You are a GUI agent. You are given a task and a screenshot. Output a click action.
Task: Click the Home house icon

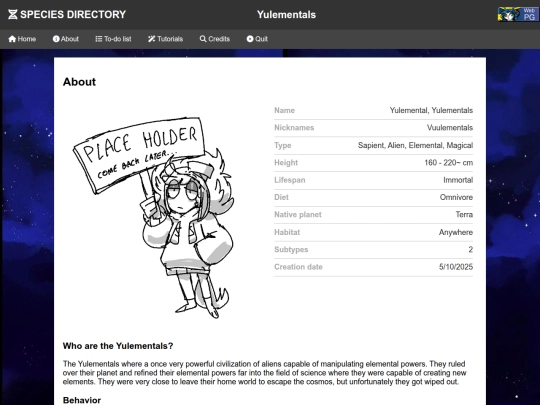point(12,39)
